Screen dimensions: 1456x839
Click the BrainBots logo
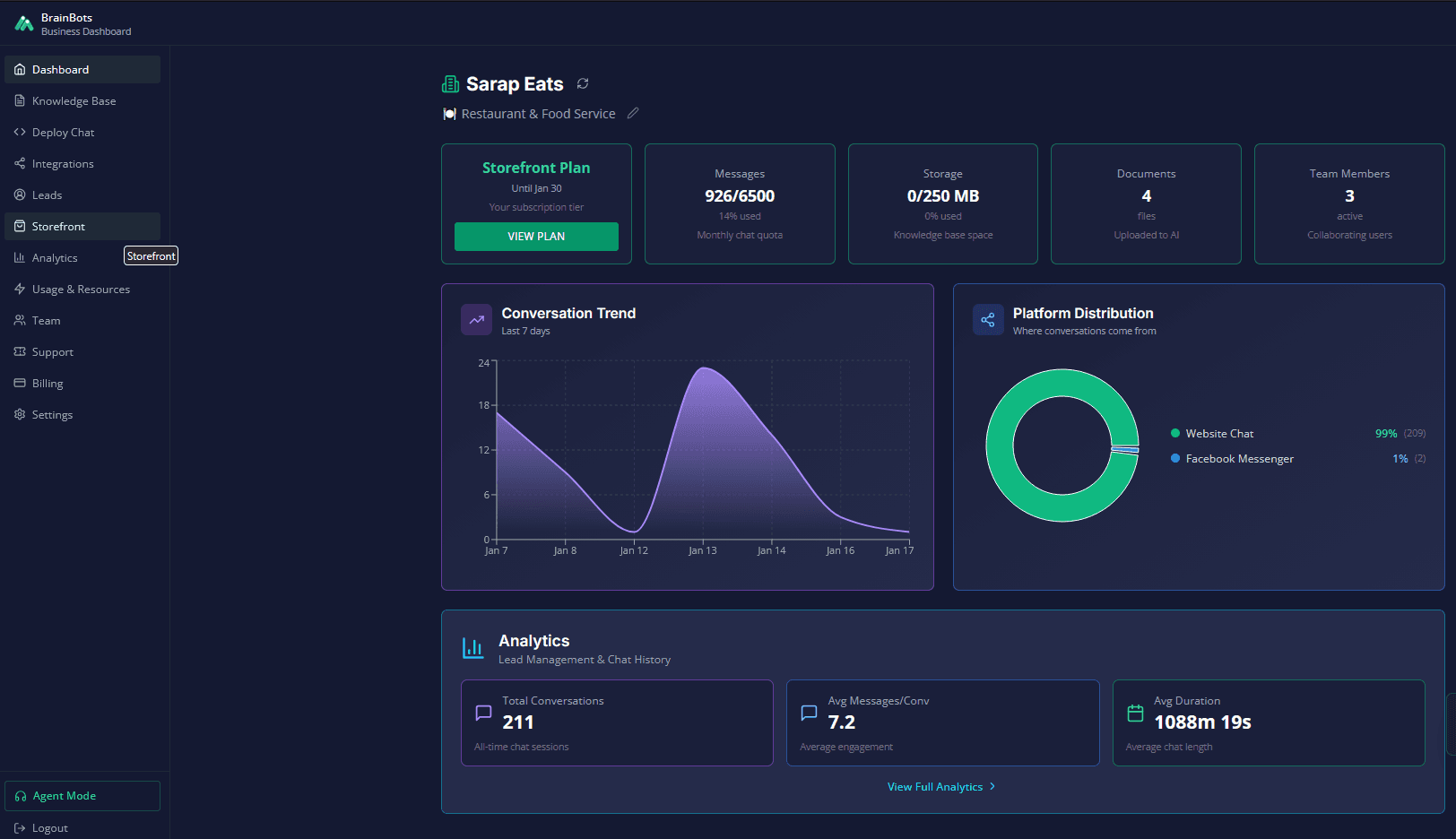tap(24, 22)
